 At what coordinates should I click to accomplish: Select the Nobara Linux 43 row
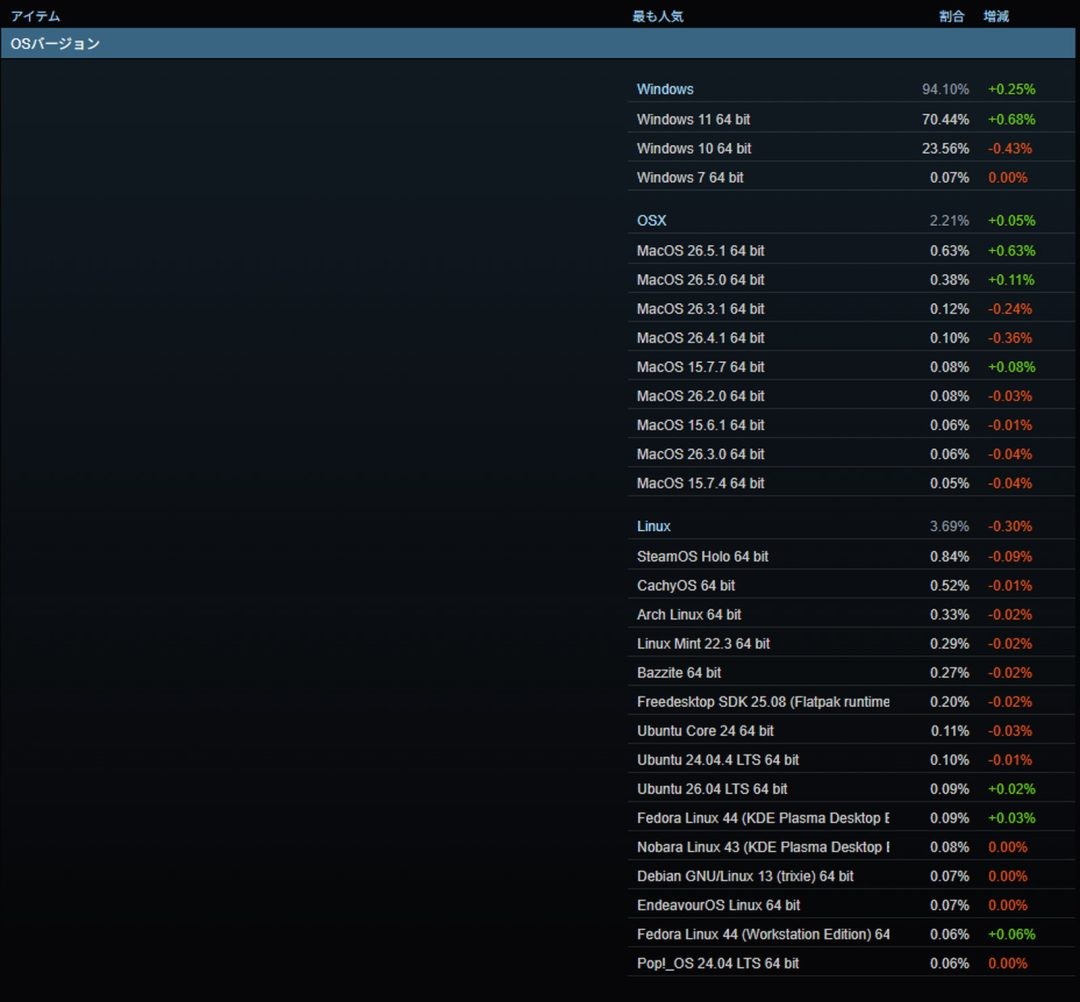[x=851, y=847]
